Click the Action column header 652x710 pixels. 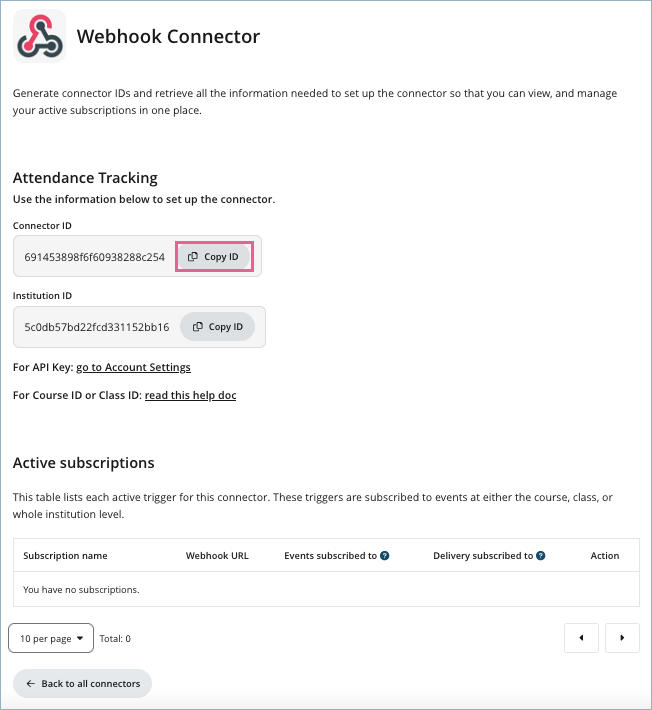pos(605,556)
